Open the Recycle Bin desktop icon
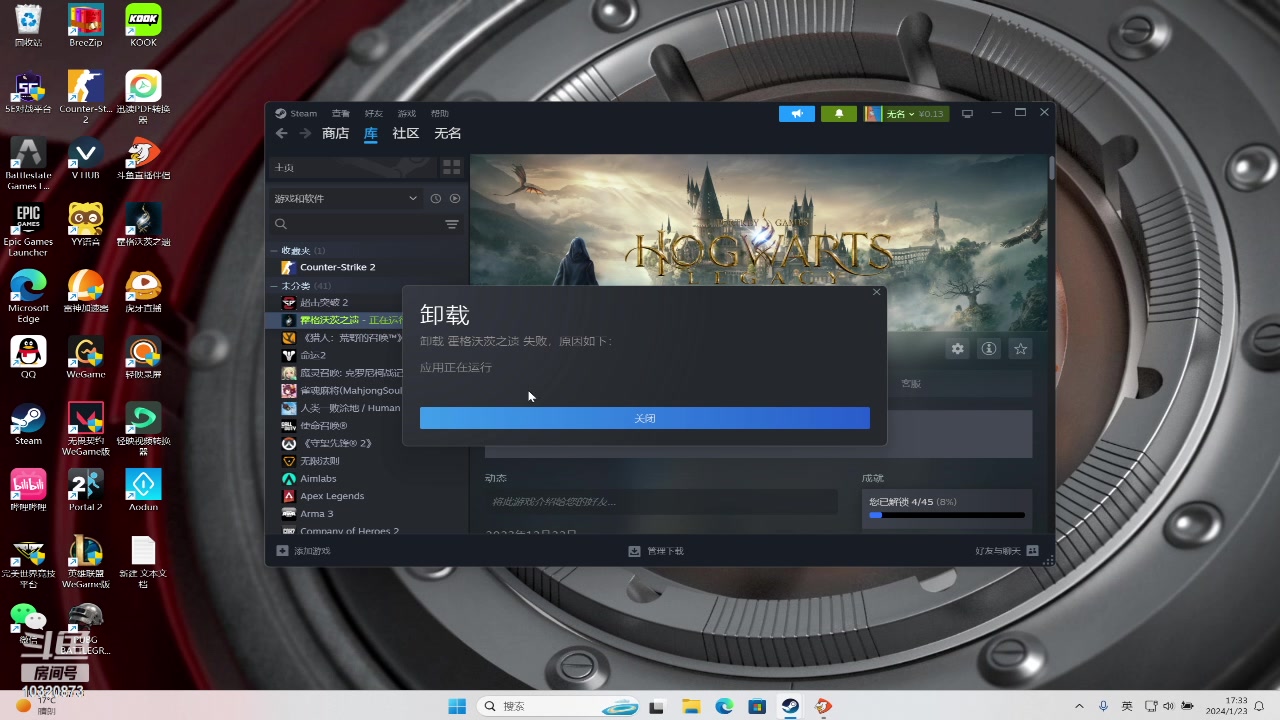Screen dimensions: 1280x720 pos(28,26)
